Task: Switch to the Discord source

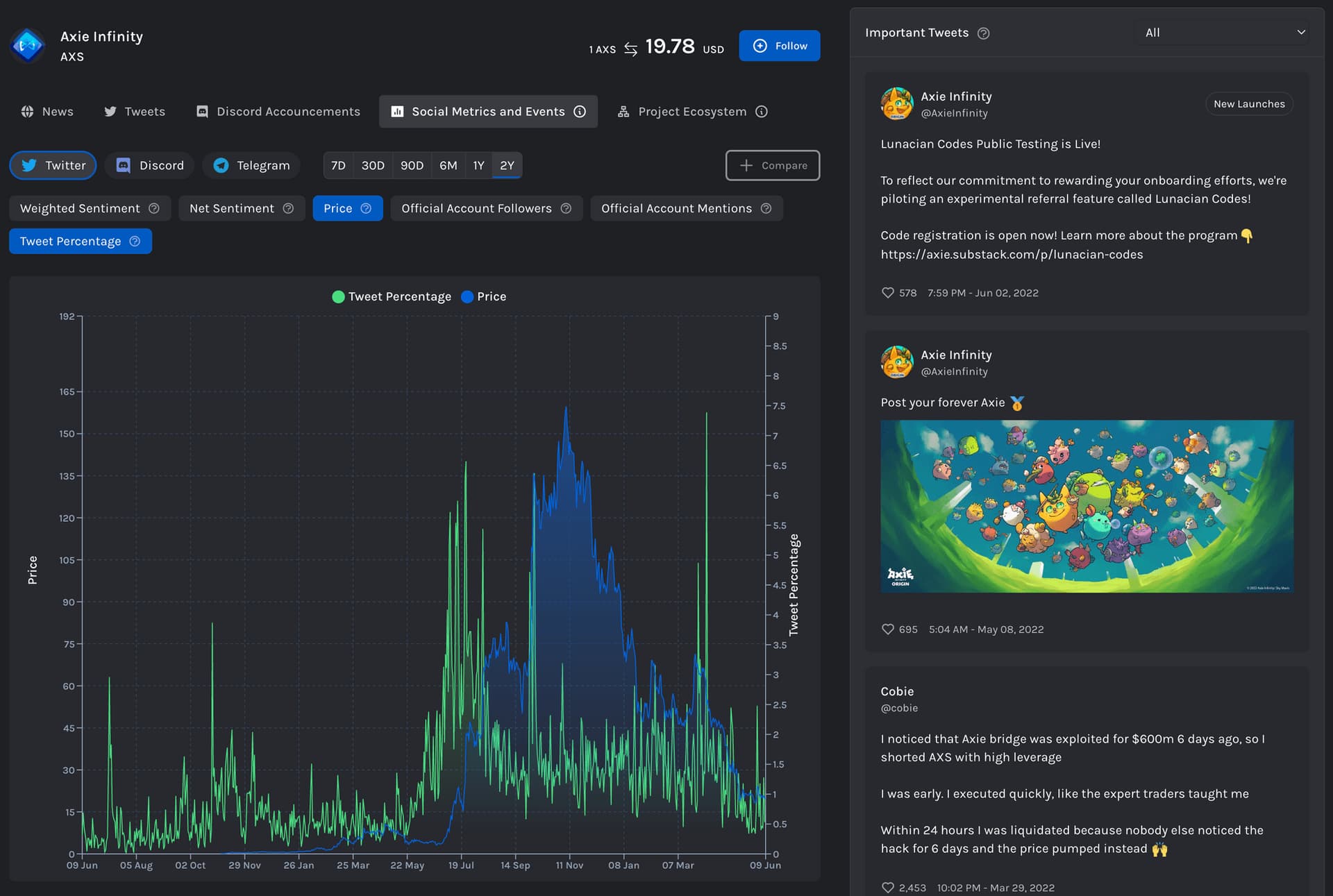Action: (x=150, y=165)
